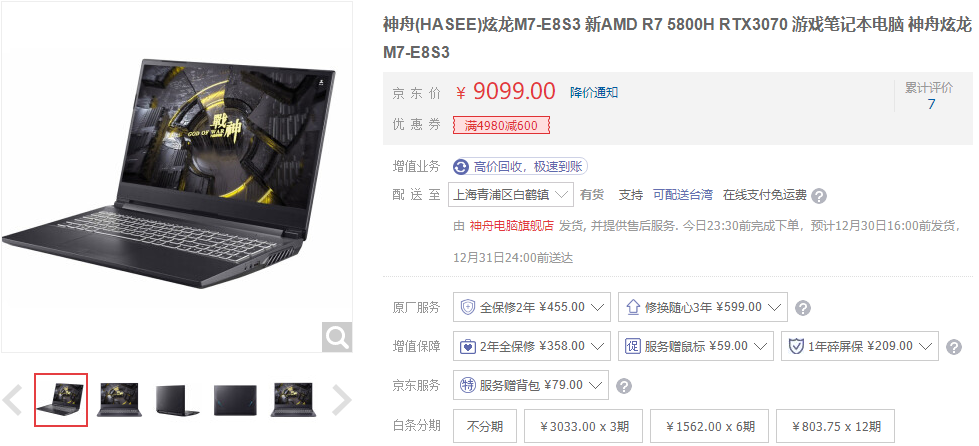Select the third thumbnail showing laptop back
979x446 pixels.
click(178, 400)
